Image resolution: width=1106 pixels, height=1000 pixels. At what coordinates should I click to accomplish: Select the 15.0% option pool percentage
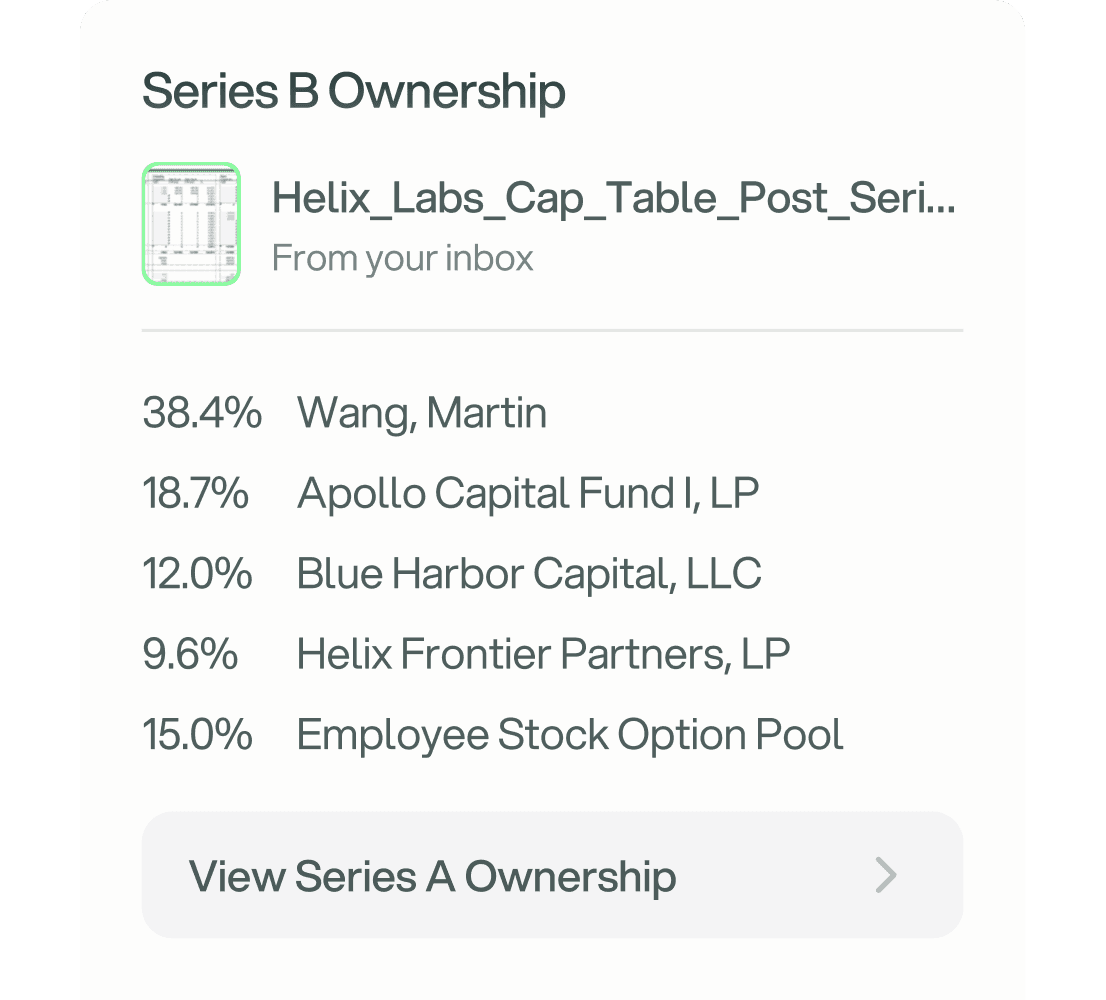point(196,734)
